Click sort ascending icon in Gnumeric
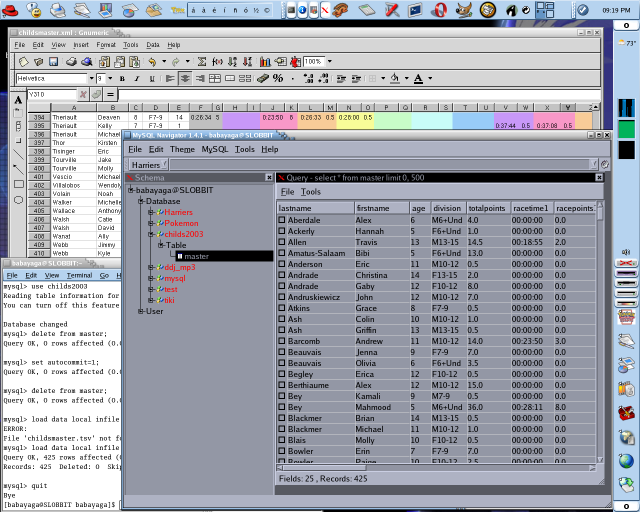Screen dimensions: 640x512 point(232,62)
